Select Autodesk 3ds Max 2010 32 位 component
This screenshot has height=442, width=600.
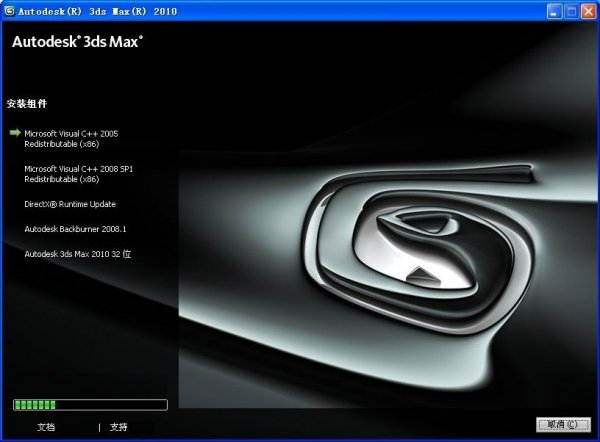[x=78, y=254]
